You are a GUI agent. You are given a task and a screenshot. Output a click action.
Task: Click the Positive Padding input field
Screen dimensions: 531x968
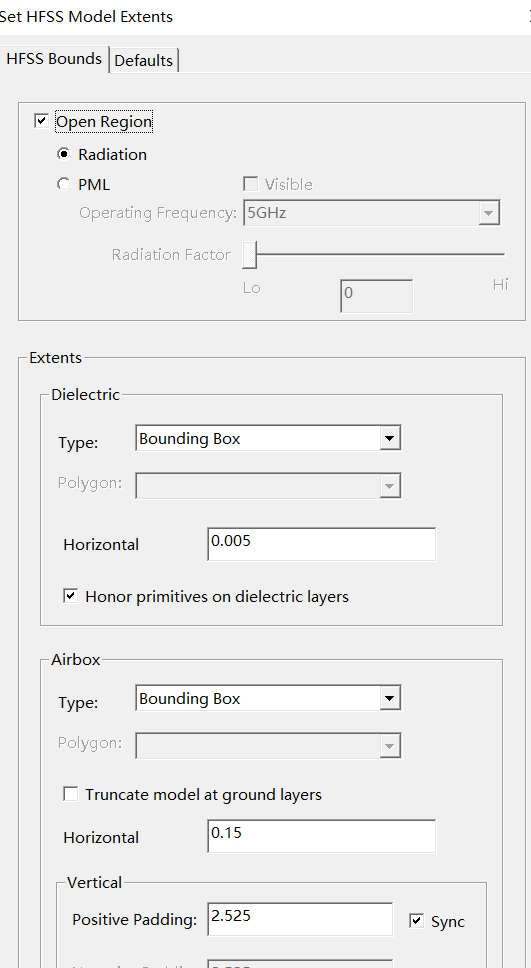(x=300, y=919)
